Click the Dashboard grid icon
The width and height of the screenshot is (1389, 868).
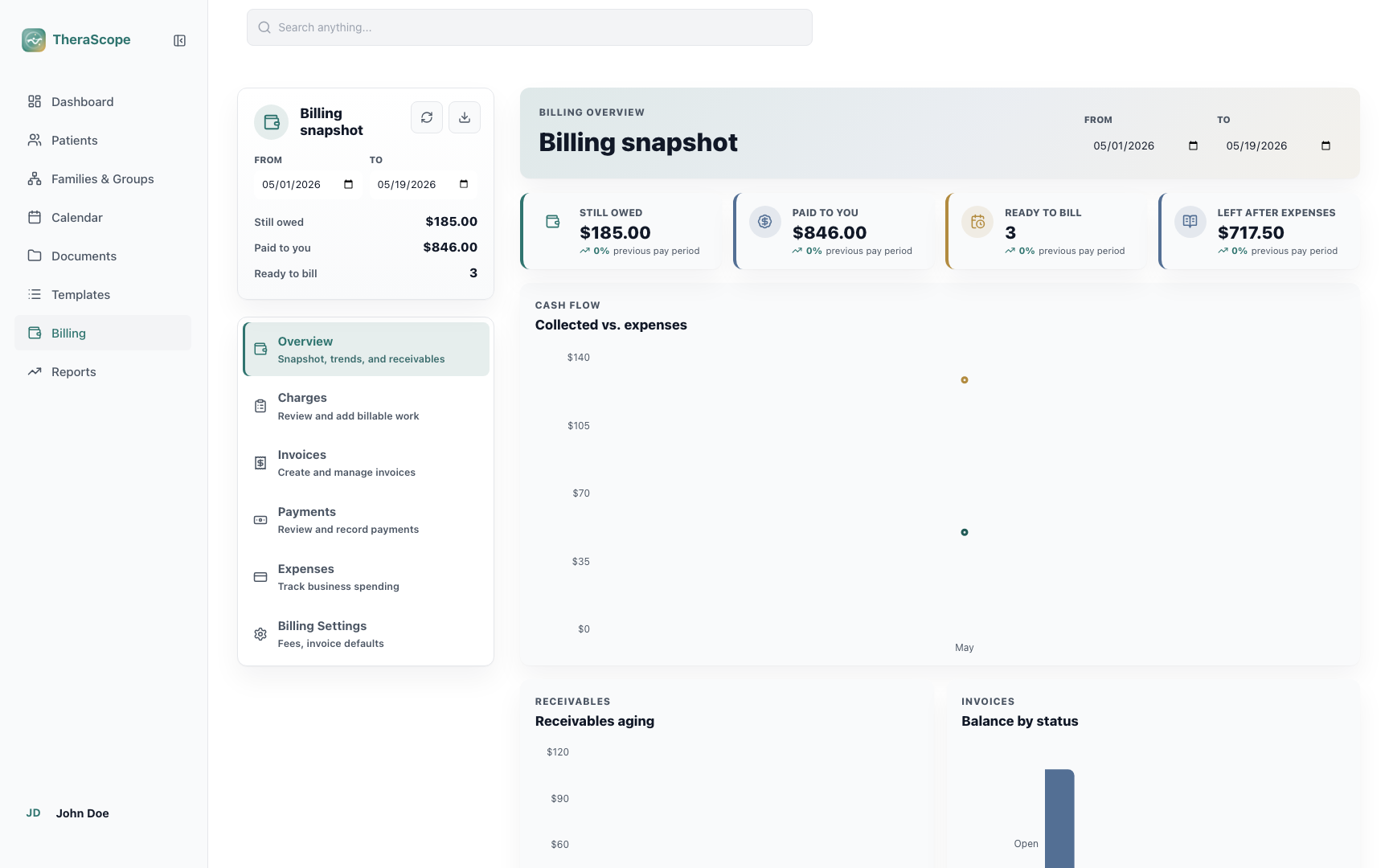pos(35,101)
